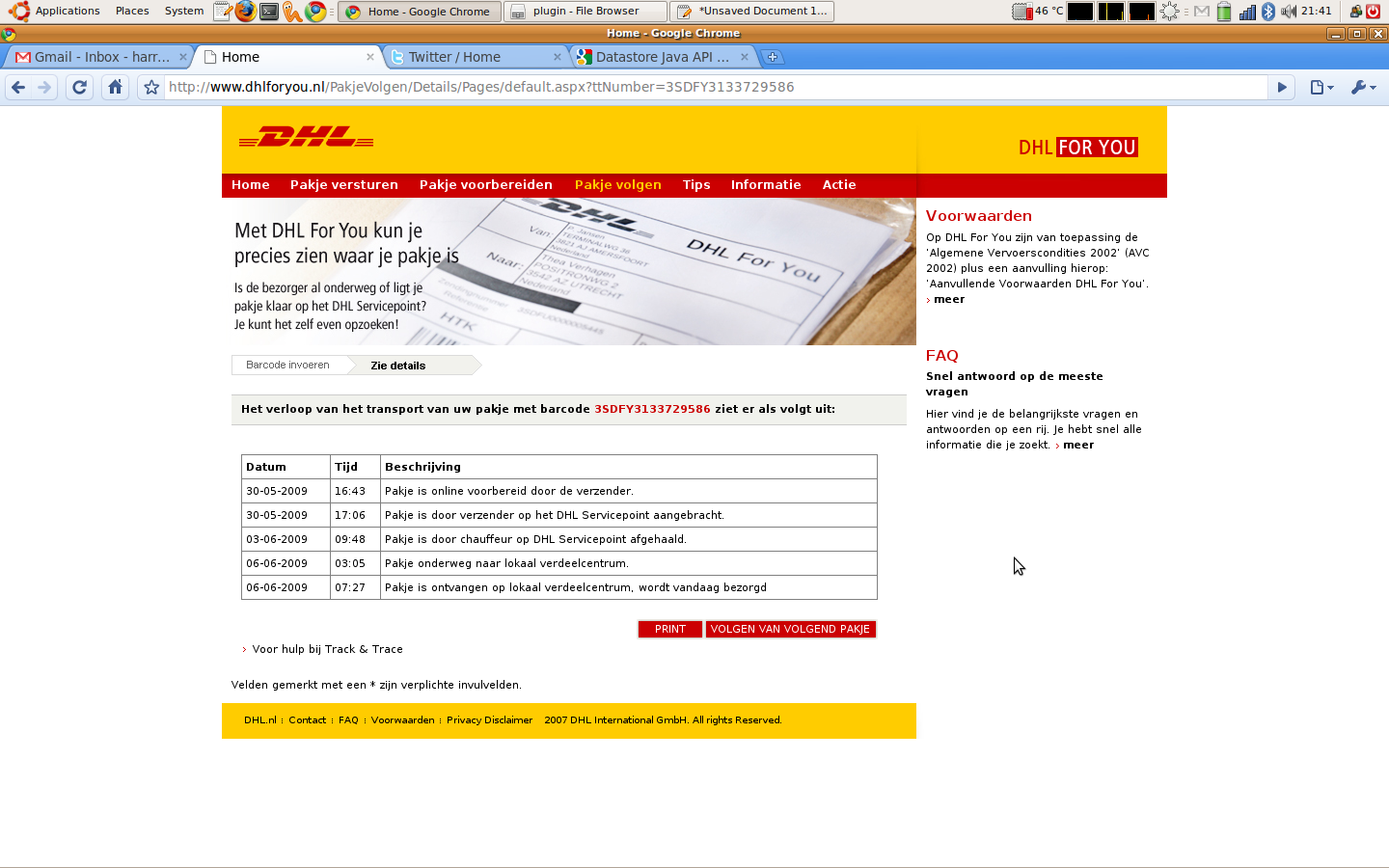Open the Tips nav item
1389x868 pixels.
pos(696,185)
